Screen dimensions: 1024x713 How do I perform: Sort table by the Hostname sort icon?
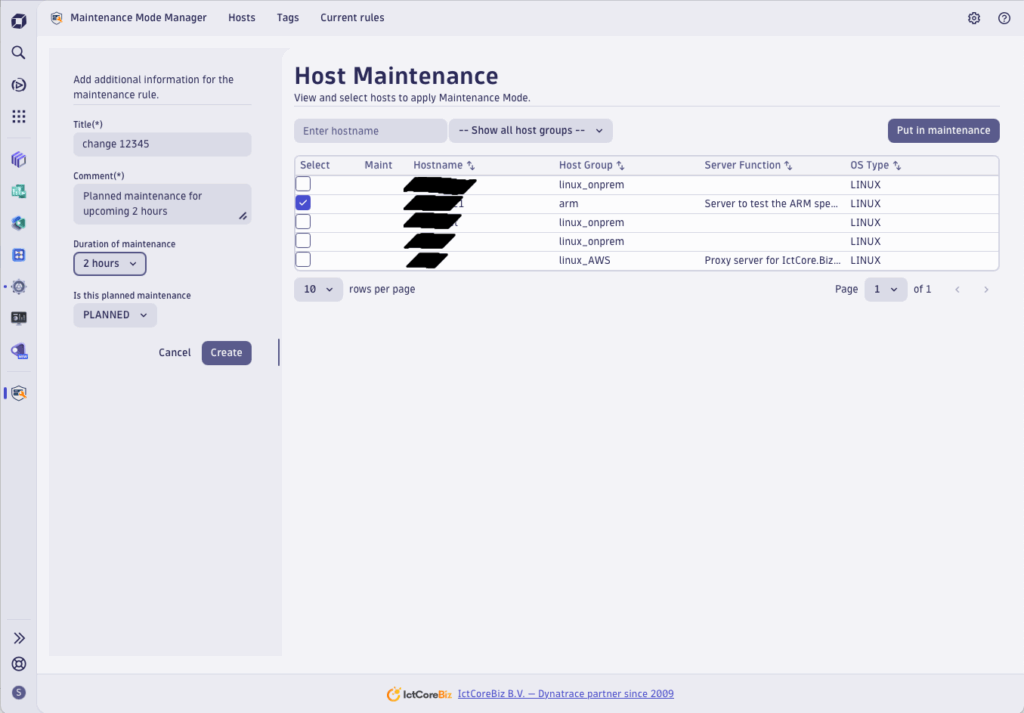471,165
